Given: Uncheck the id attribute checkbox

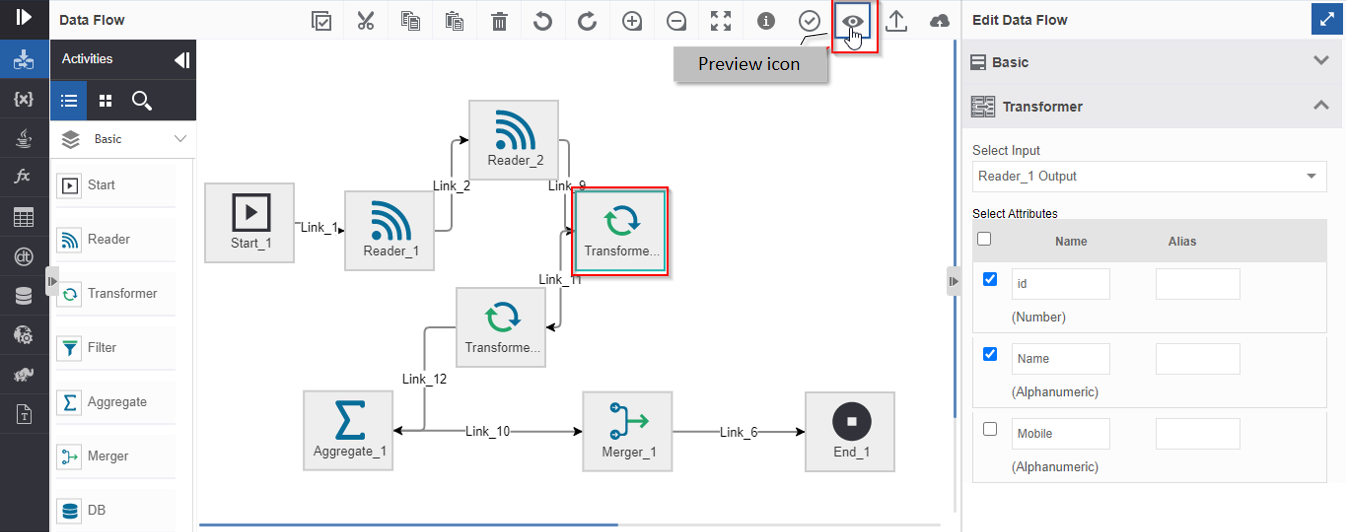Looking at the screenshot, I should click(990, 279).
